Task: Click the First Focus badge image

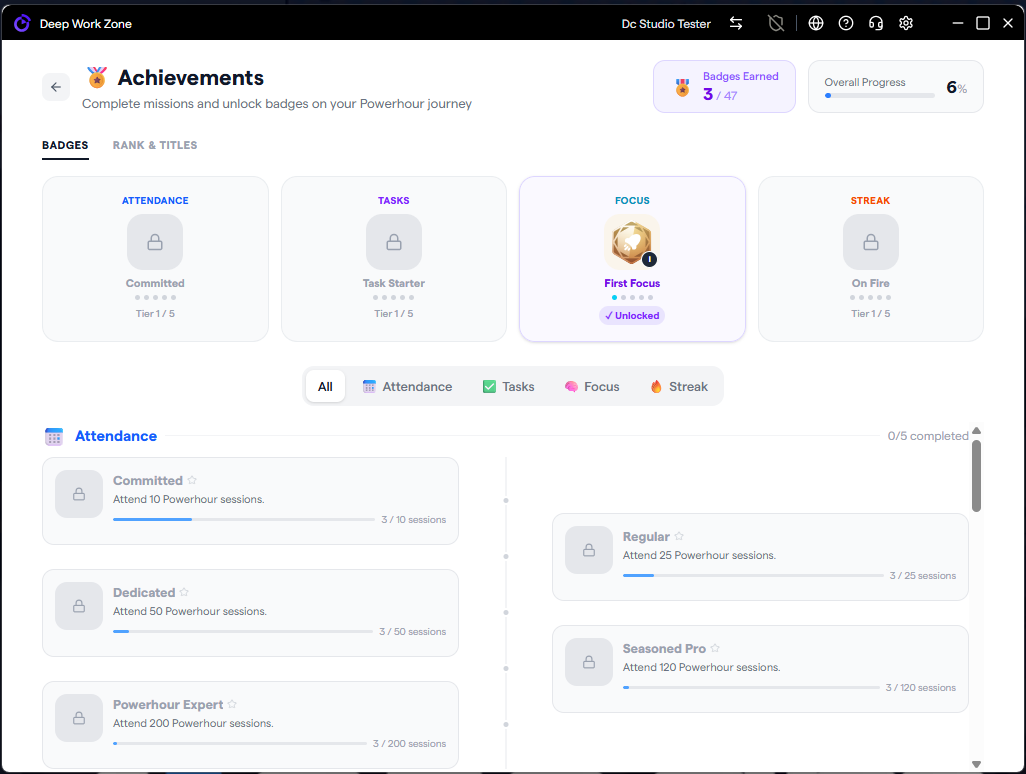Action: tap(631, 242)
